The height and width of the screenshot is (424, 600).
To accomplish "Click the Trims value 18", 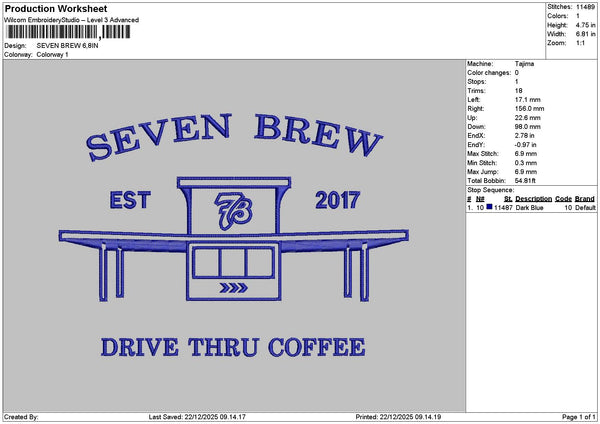I will coord(518,91).
